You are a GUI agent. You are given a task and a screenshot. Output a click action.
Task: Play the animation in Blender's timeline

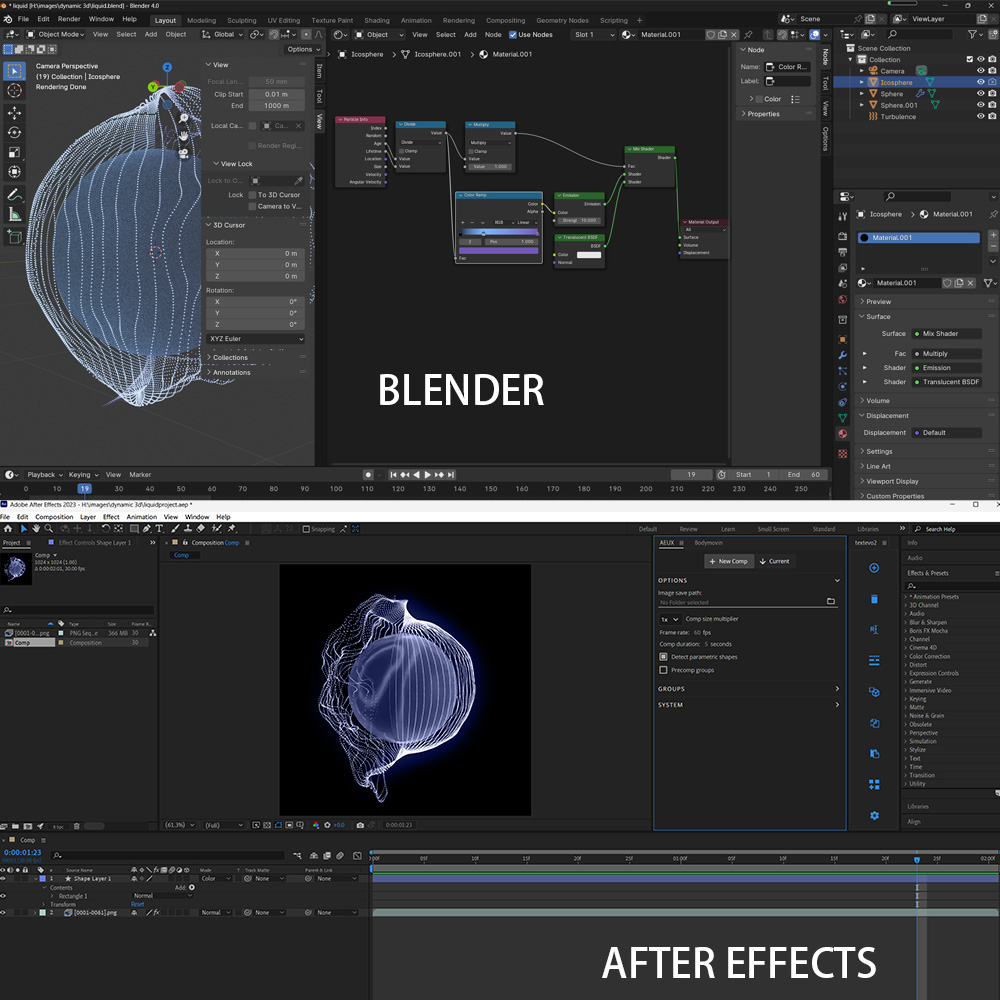(428, 474)
